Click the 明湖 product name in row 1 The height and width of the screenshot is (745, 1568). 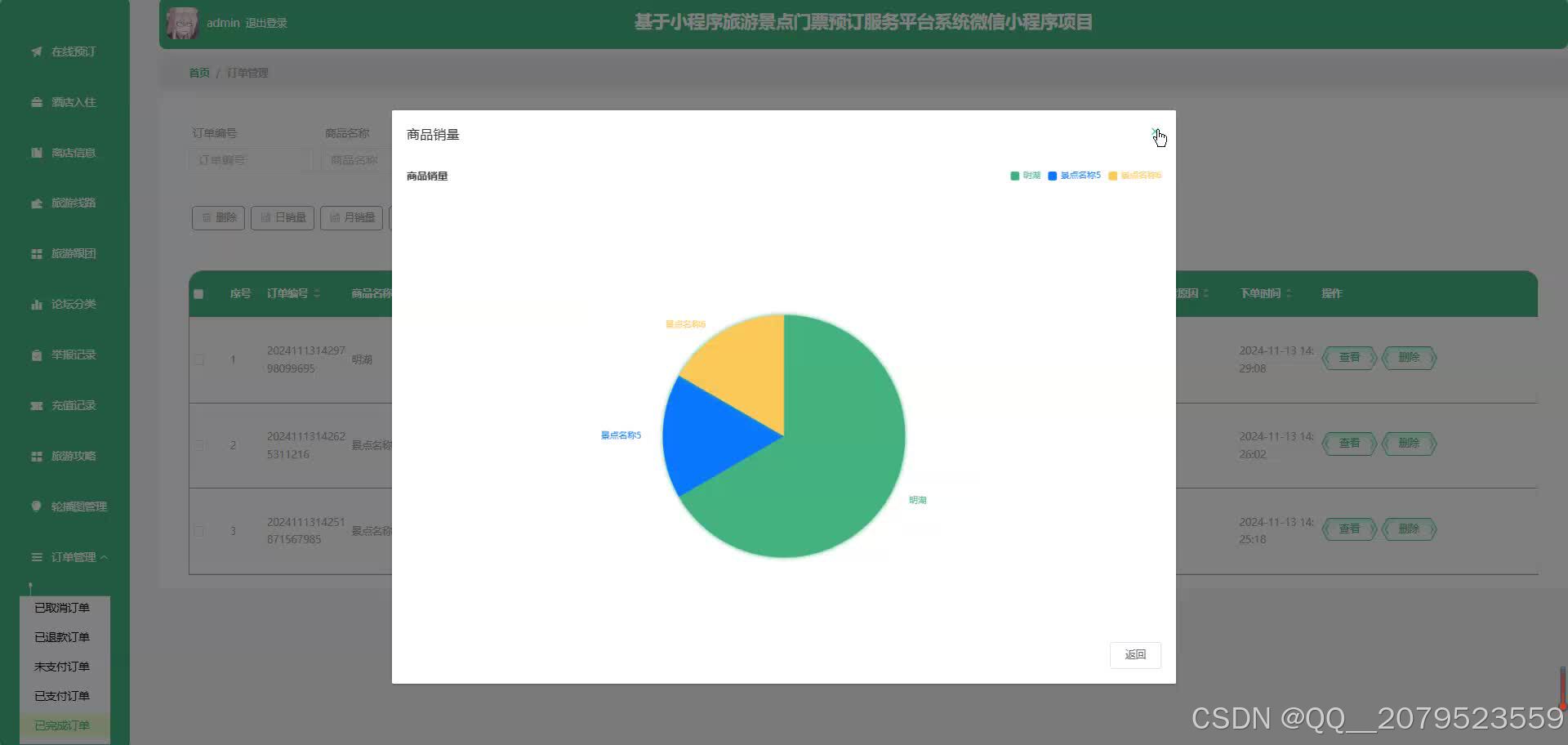362,359
